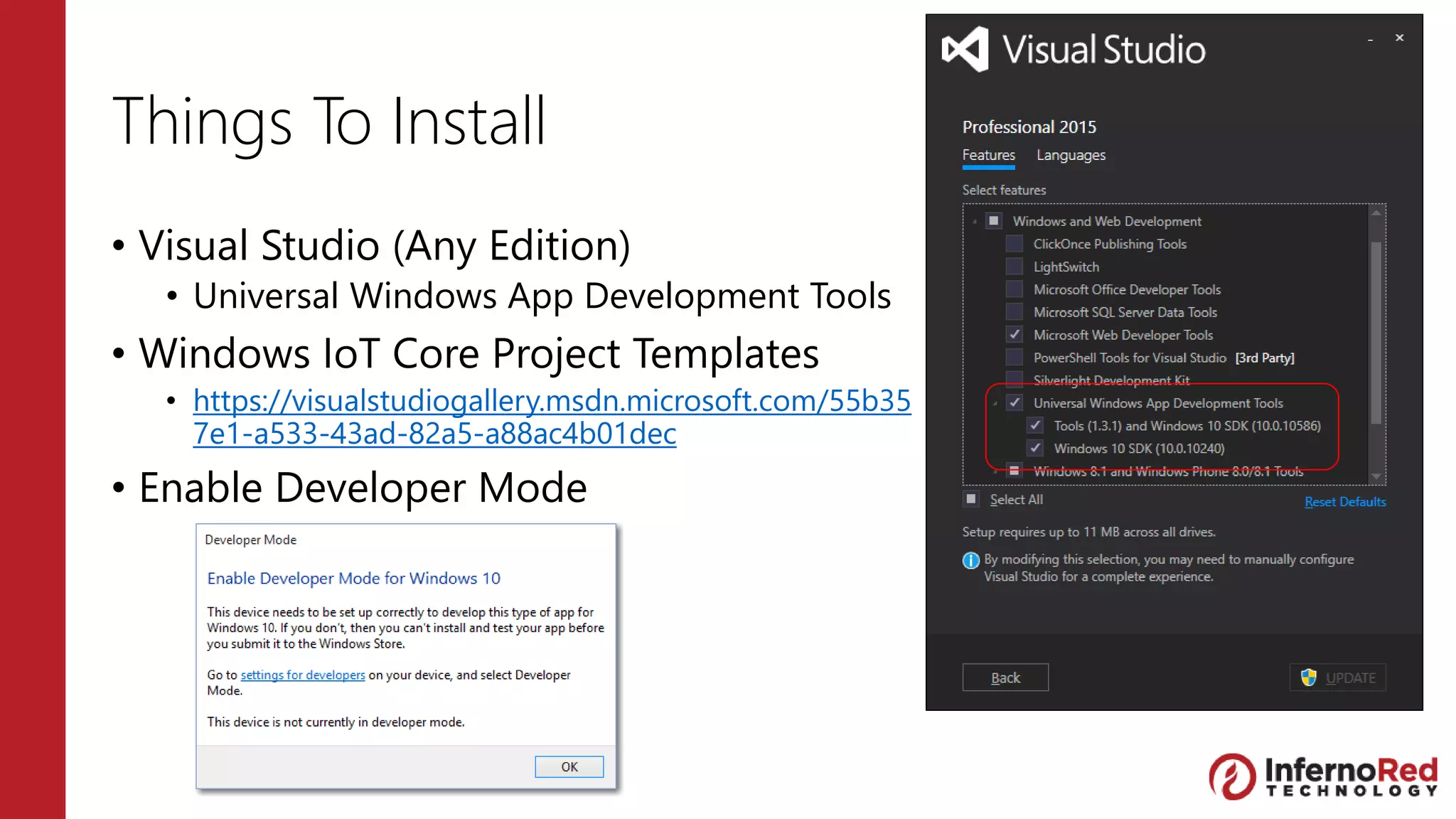Minimize the Visual Studio installer window
This screenshot has width=1456, height=819.
pyautogui.click(x=1370, y=40)
